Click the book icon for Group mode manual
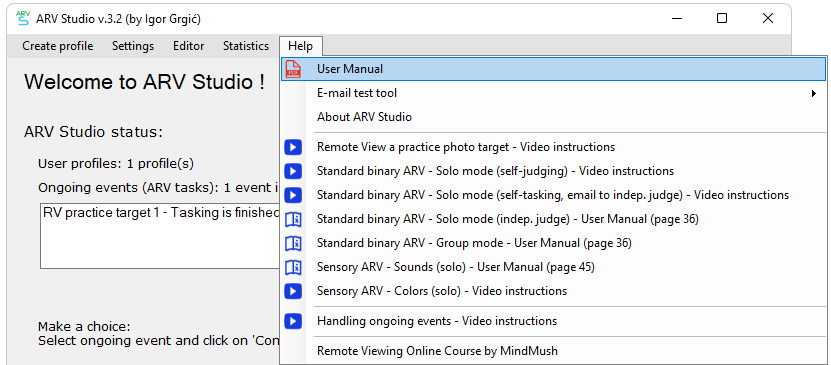Image resolution: width=831 pixels, height=365 pixels. pos(293,243)
